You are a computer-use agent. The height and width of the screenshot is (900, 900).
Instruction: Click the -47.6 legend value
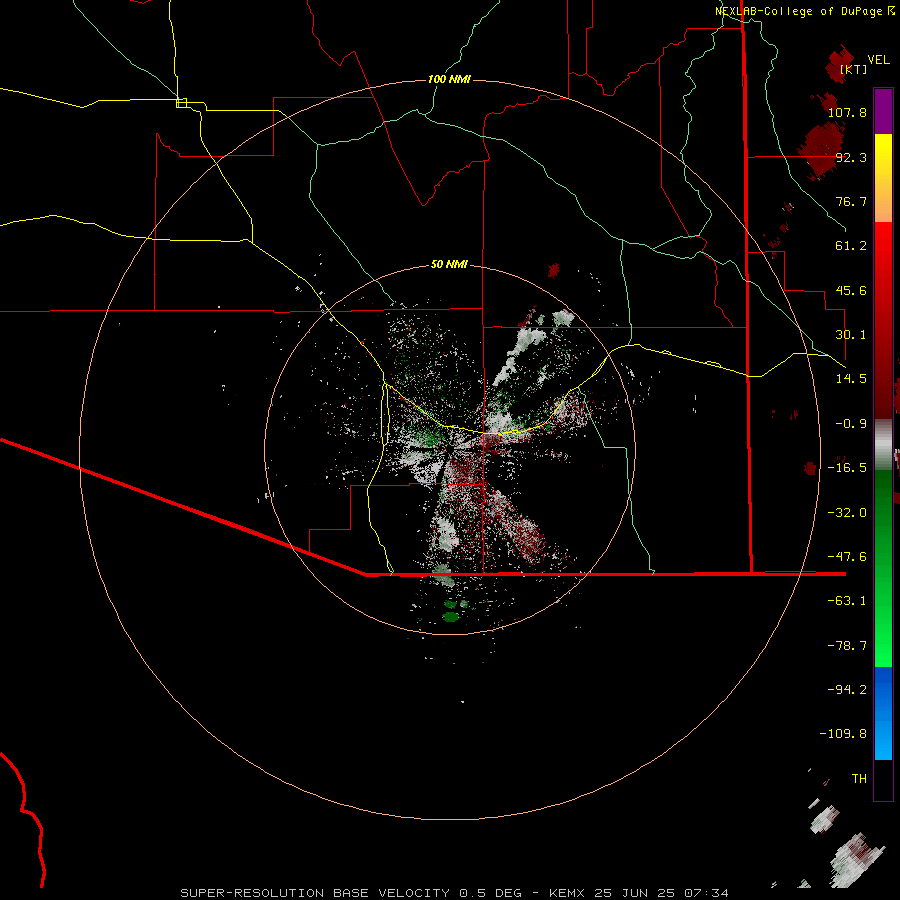847,557
